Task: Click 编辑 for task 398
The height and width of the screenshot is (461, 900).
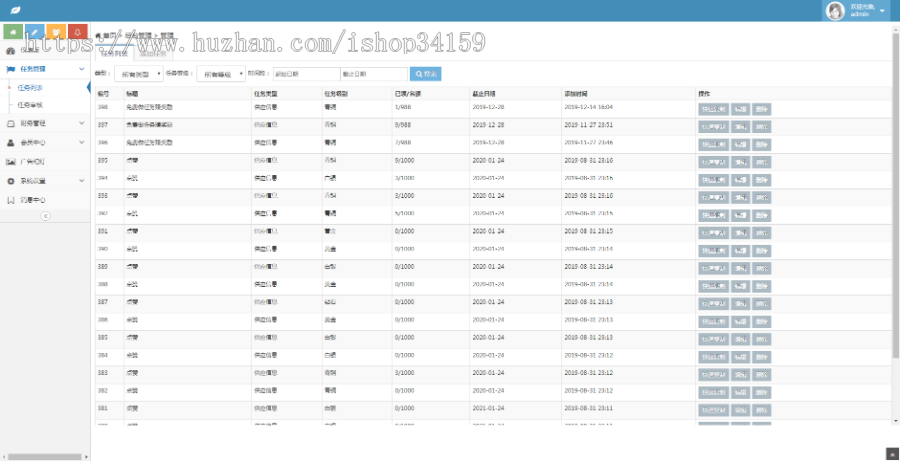Action: (x=740, y=109)
